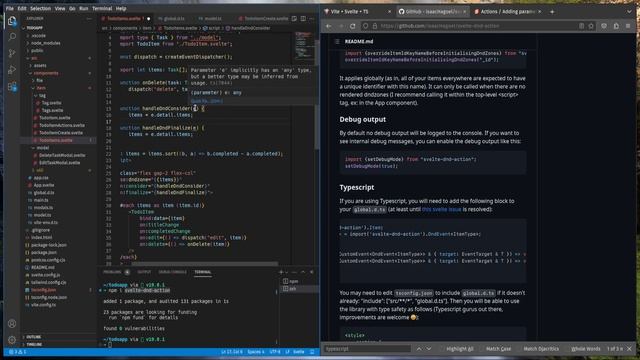Click the errors and warnings status bar indicator
This screenshot has height=360, width=640.
coord(18,352)
